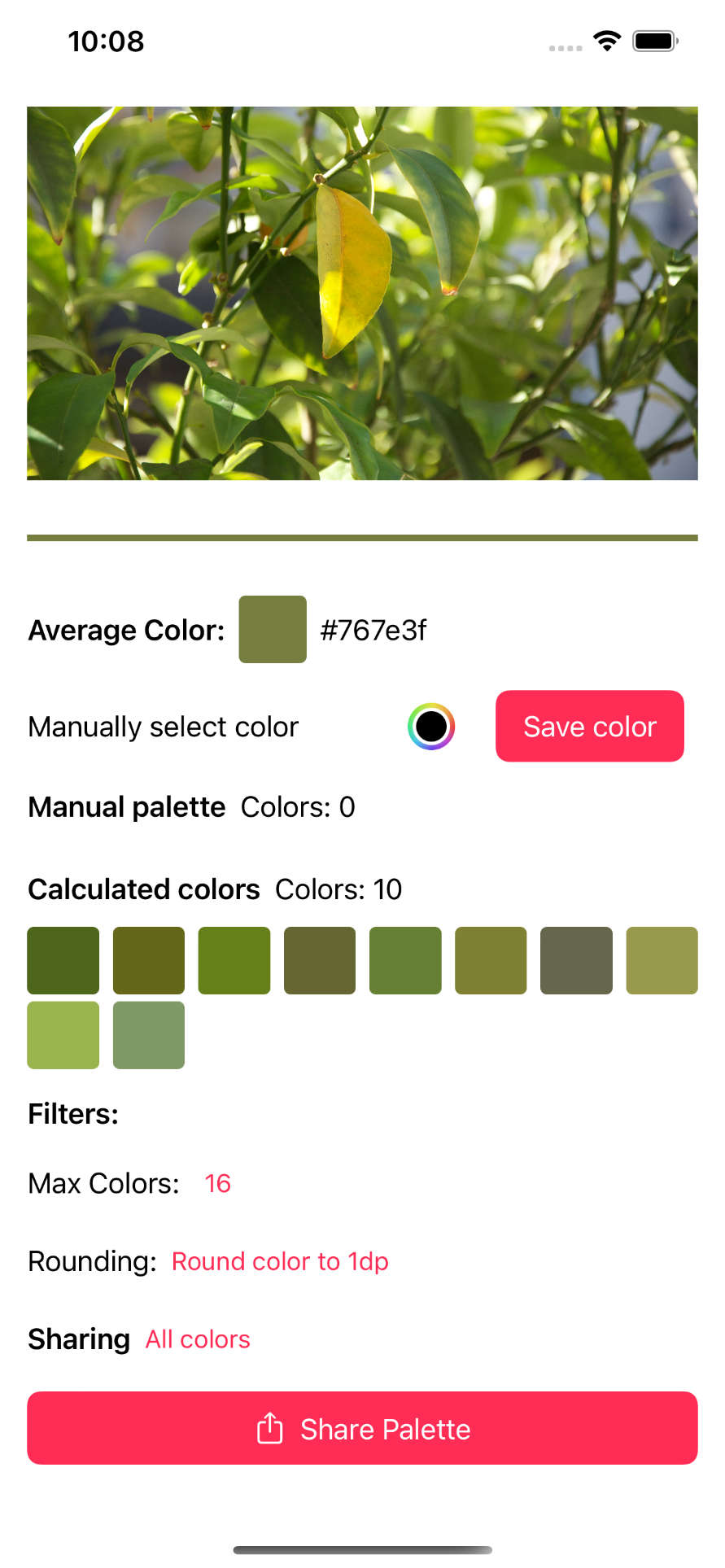Tap the olive average color bar

click(x=362, y=537)
